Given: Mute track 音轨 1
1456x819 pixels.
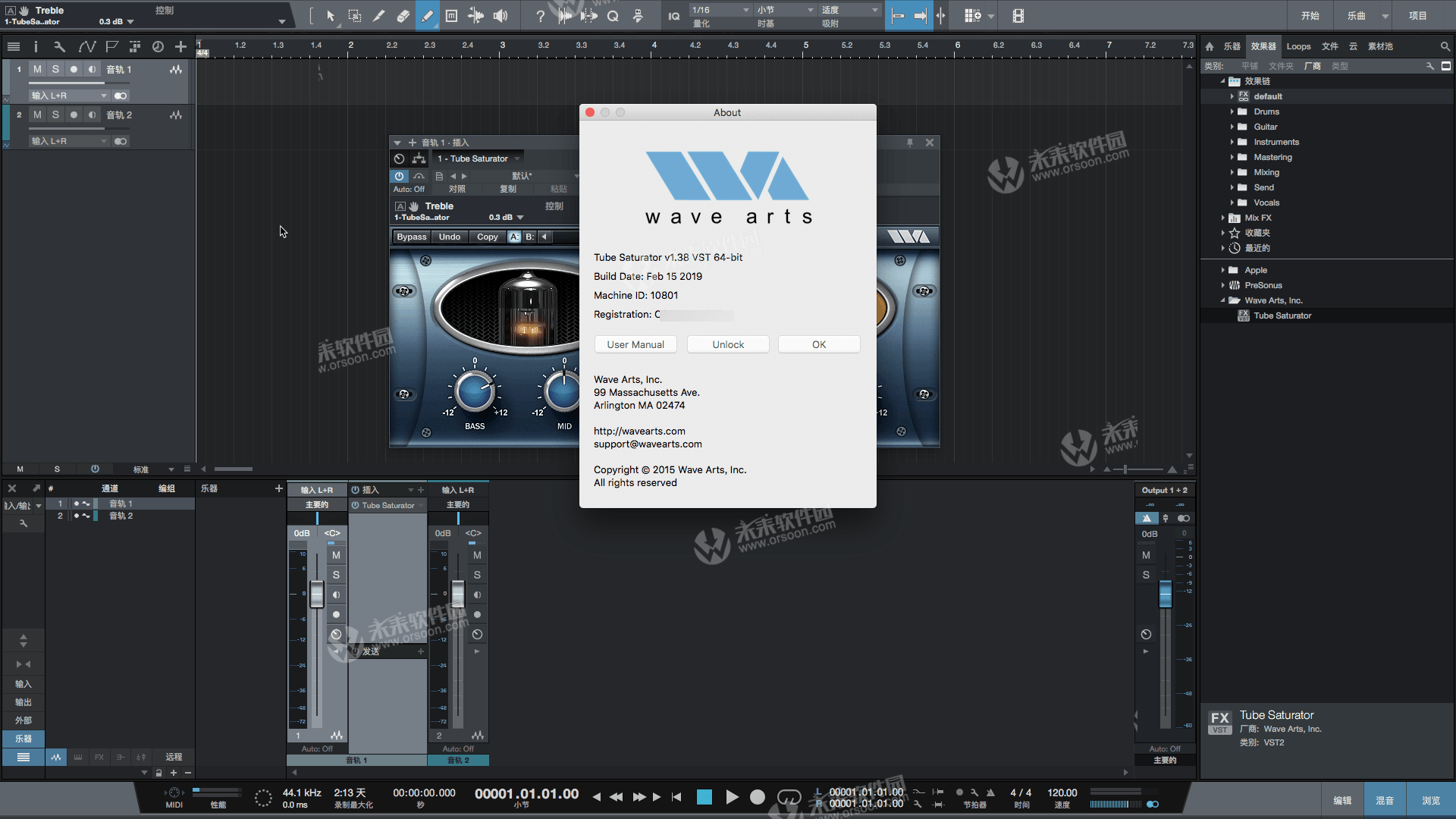Looking at the screenshot, I should pos(37,69).
